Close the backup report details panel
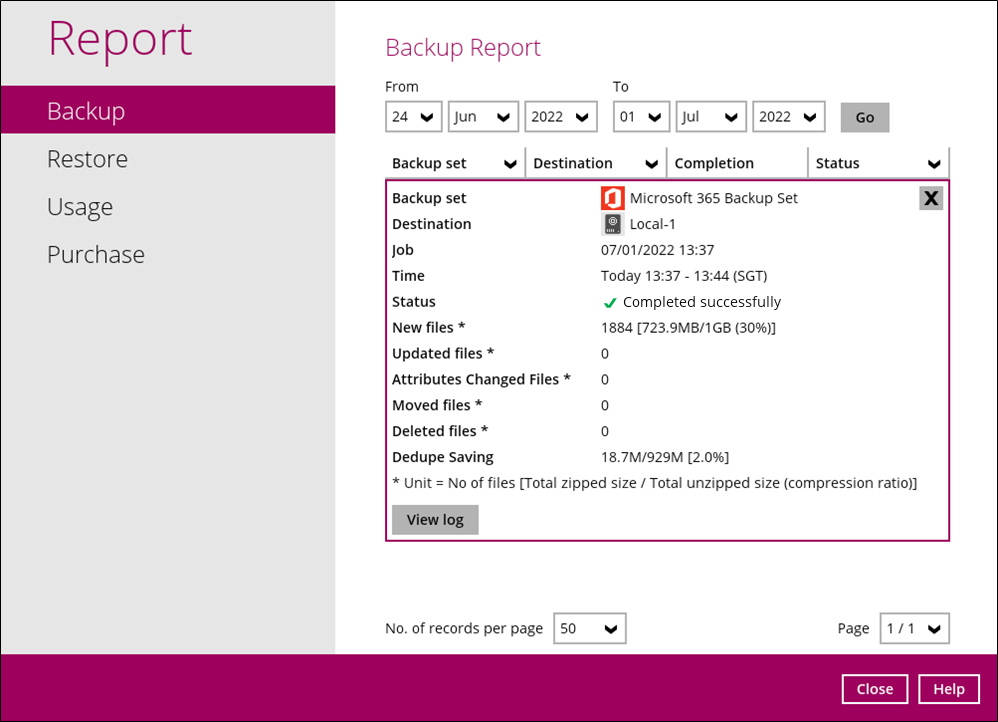 click(930, 198)
